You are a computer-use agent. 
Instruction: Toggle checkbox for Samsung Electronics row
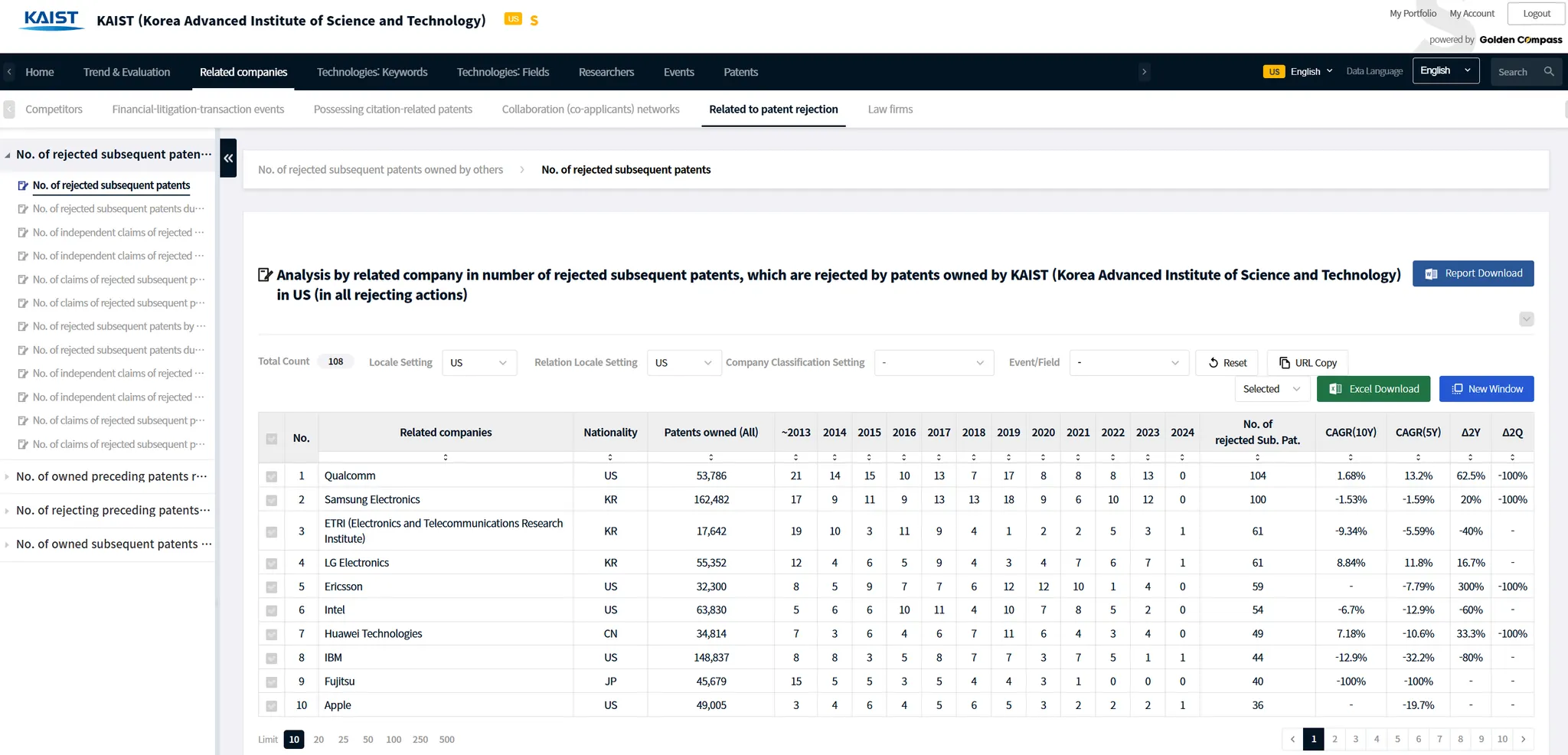click(271, 500)
